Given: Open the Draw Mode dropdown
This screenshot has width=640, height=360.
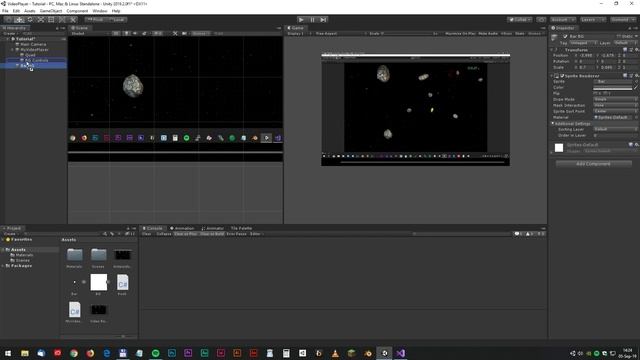Looking at the screenshot, I should (x=615, y=99).
